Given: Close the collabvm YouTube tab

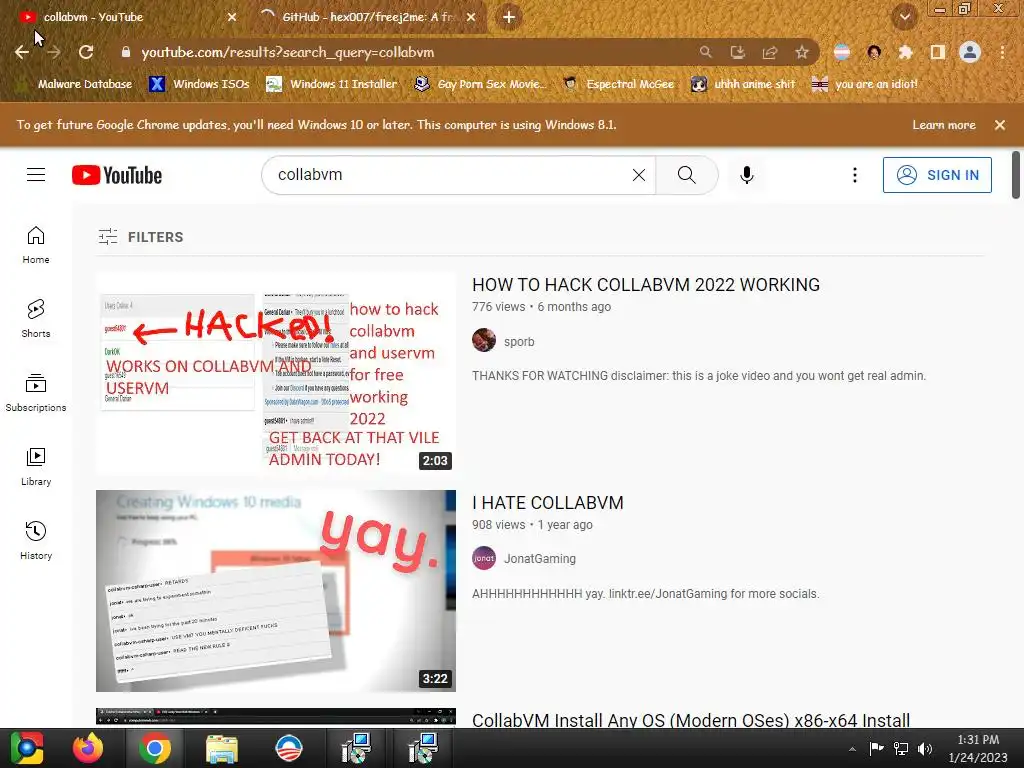Looking at the screenshot, I should coord(232,17).
